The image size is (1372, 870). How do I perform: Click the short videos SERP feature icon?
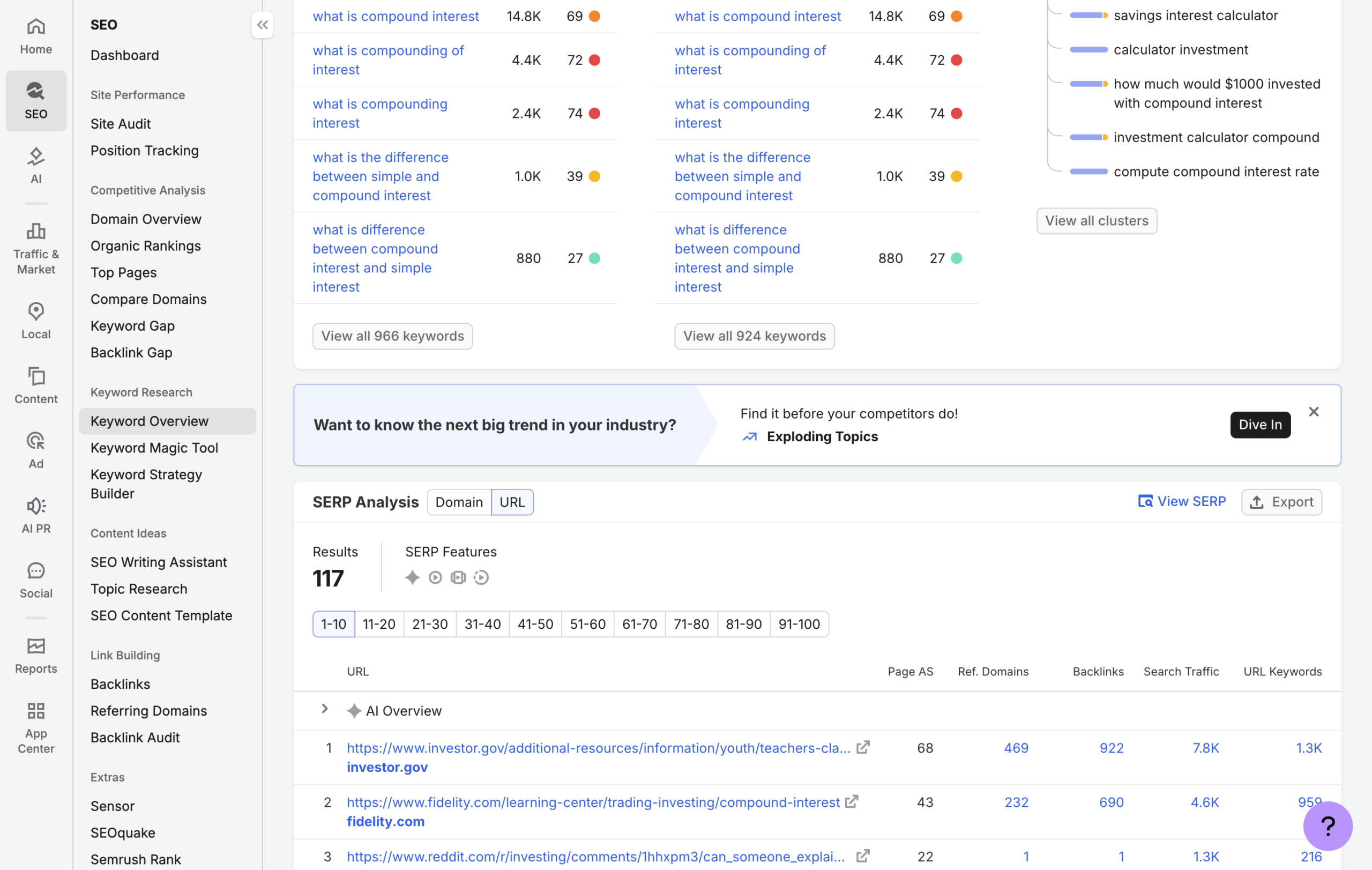coord(481,577)
